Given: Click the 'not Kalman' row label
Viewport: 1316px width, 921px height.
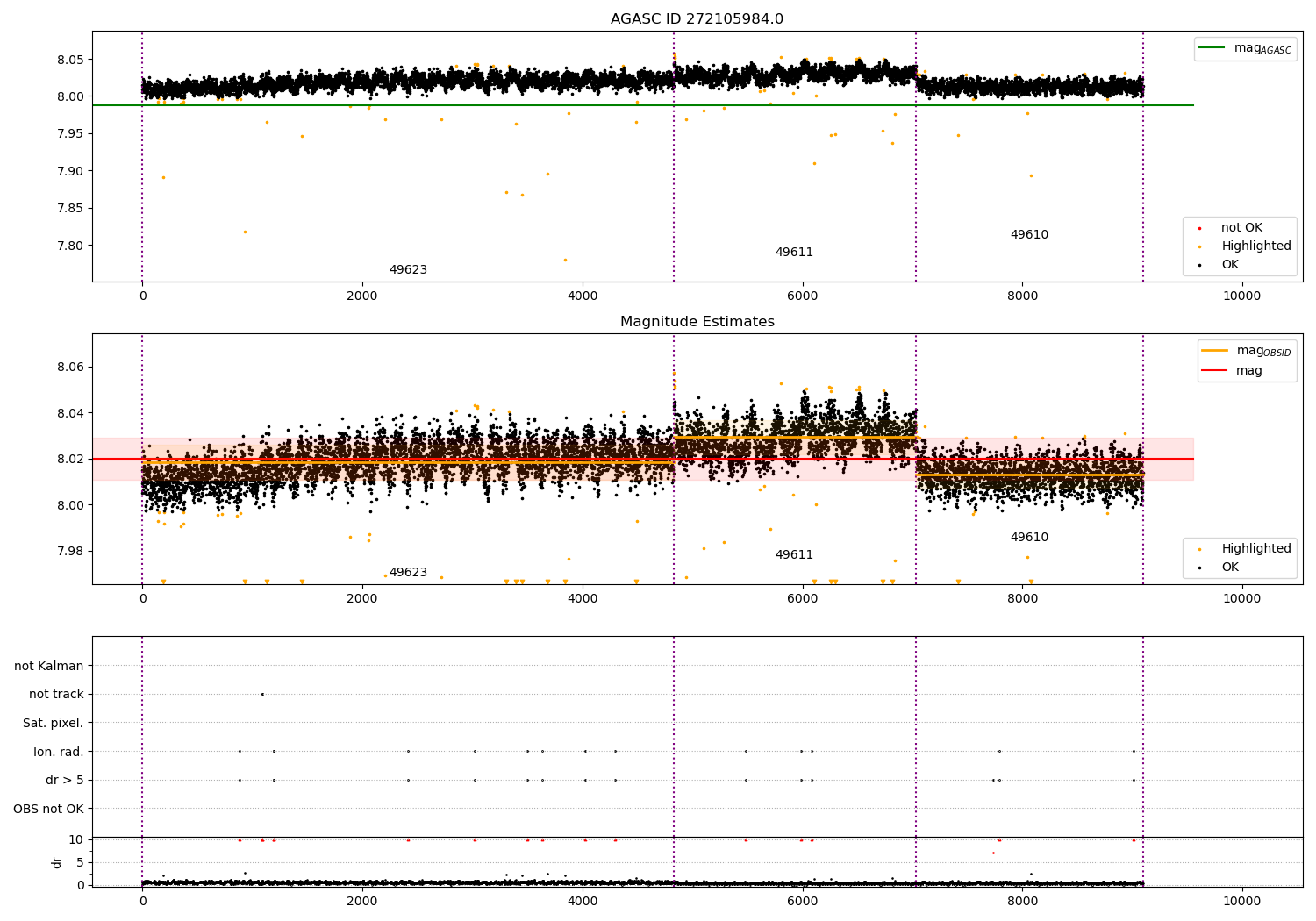Looking at the screenshot, I should tap(49, 666).
